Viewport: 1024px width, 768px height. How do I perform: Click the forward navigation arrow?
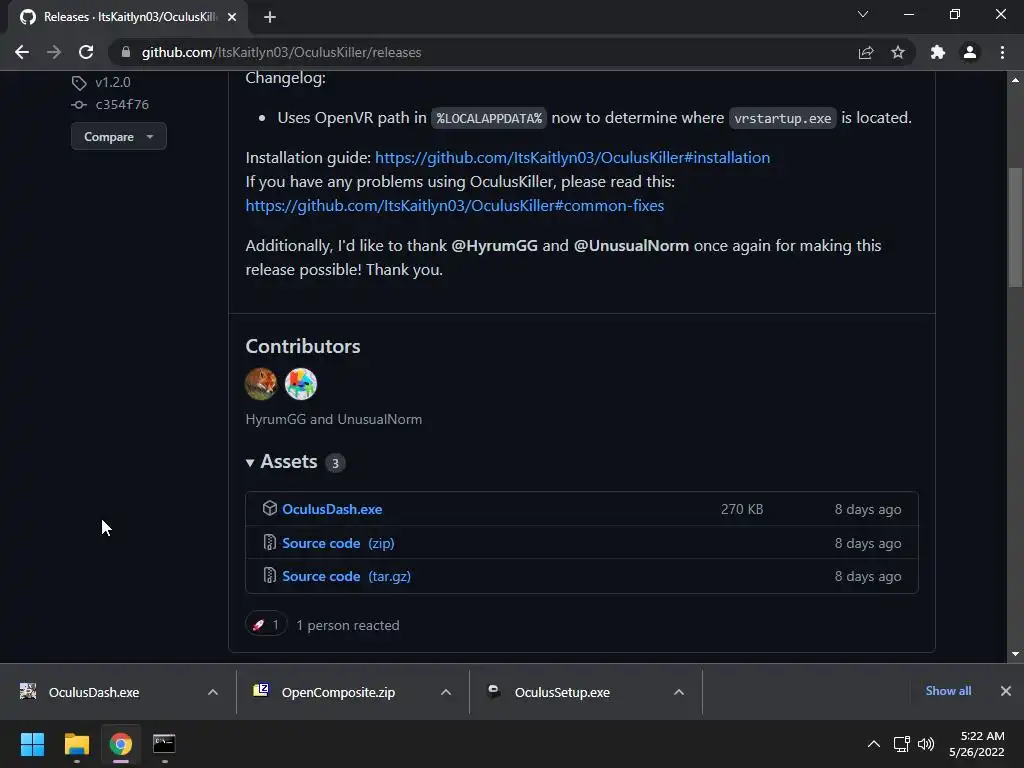(54, 52)
